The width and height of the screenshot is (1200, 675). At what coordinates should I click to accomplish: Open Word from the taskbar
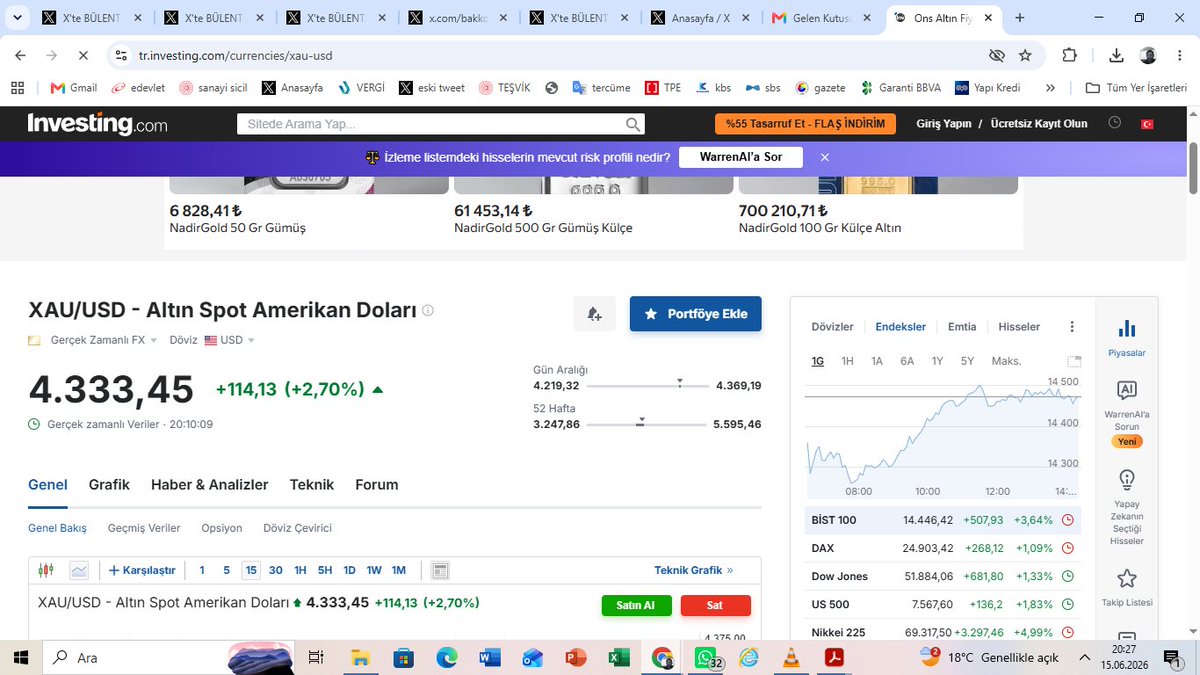pos(490,658)
